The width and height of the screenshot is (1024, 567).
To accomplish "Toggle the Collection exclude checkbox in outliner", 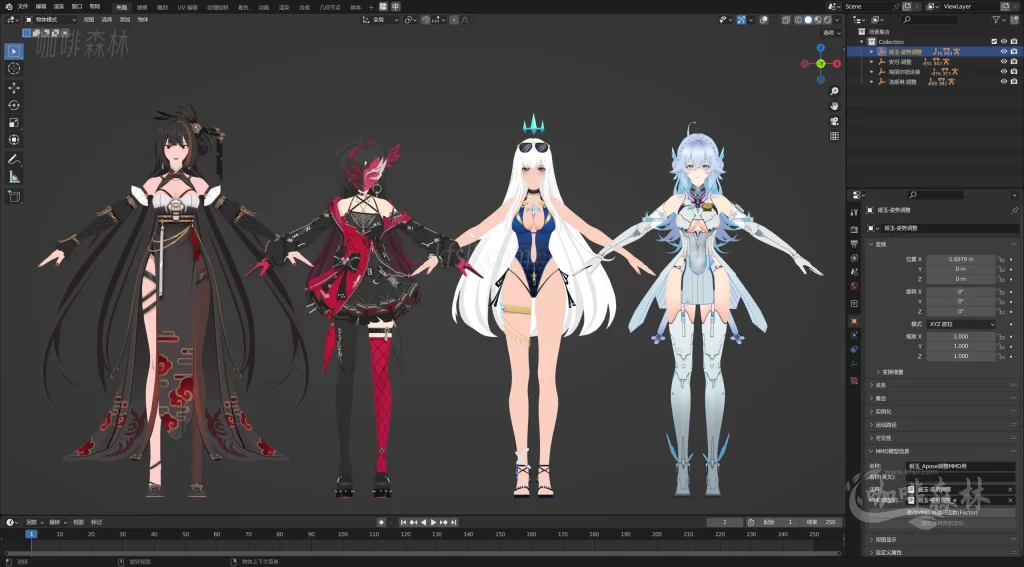I will 995,42.
